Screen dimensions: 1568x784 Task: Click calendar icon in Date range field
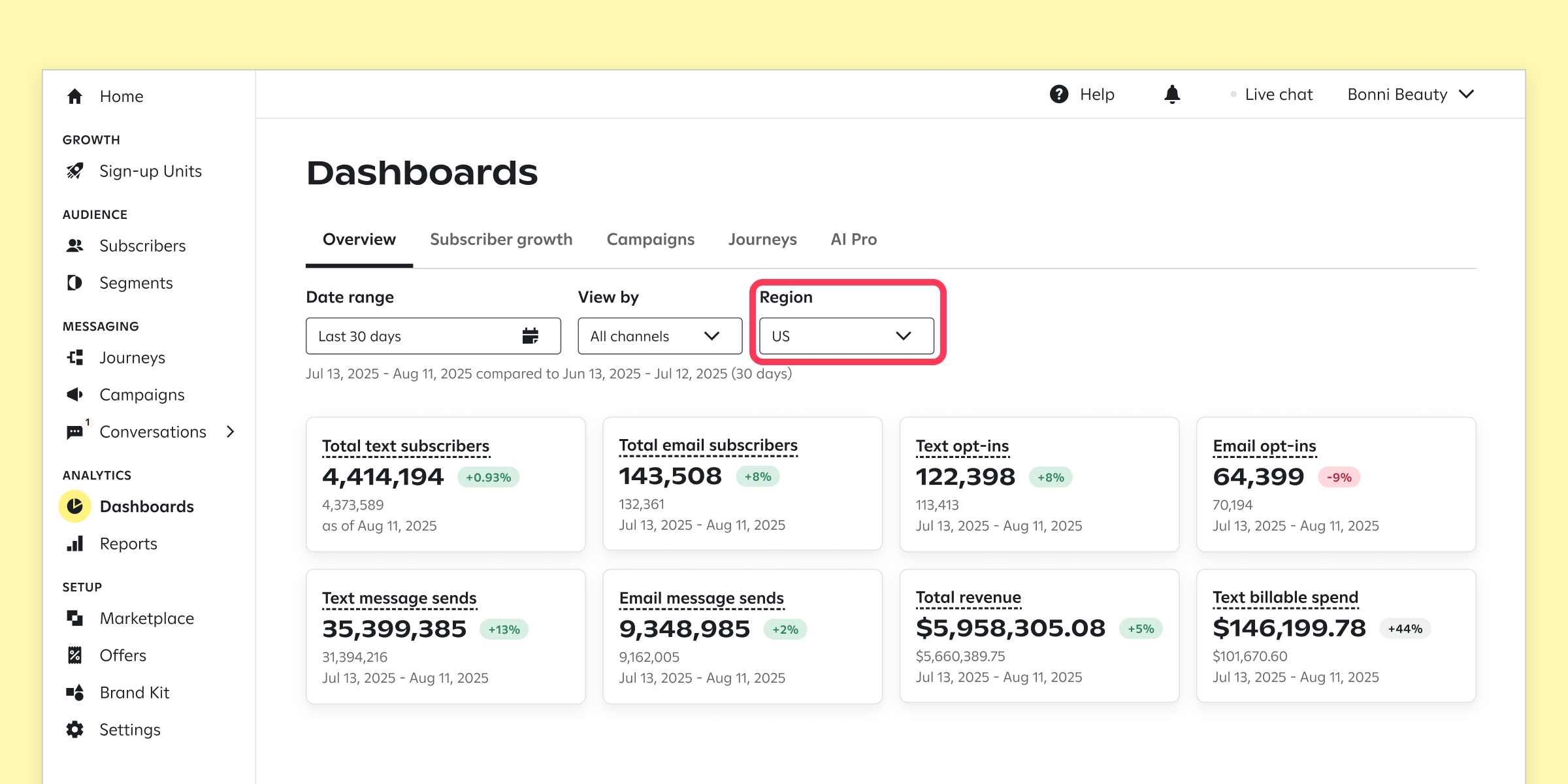point(531,336)
